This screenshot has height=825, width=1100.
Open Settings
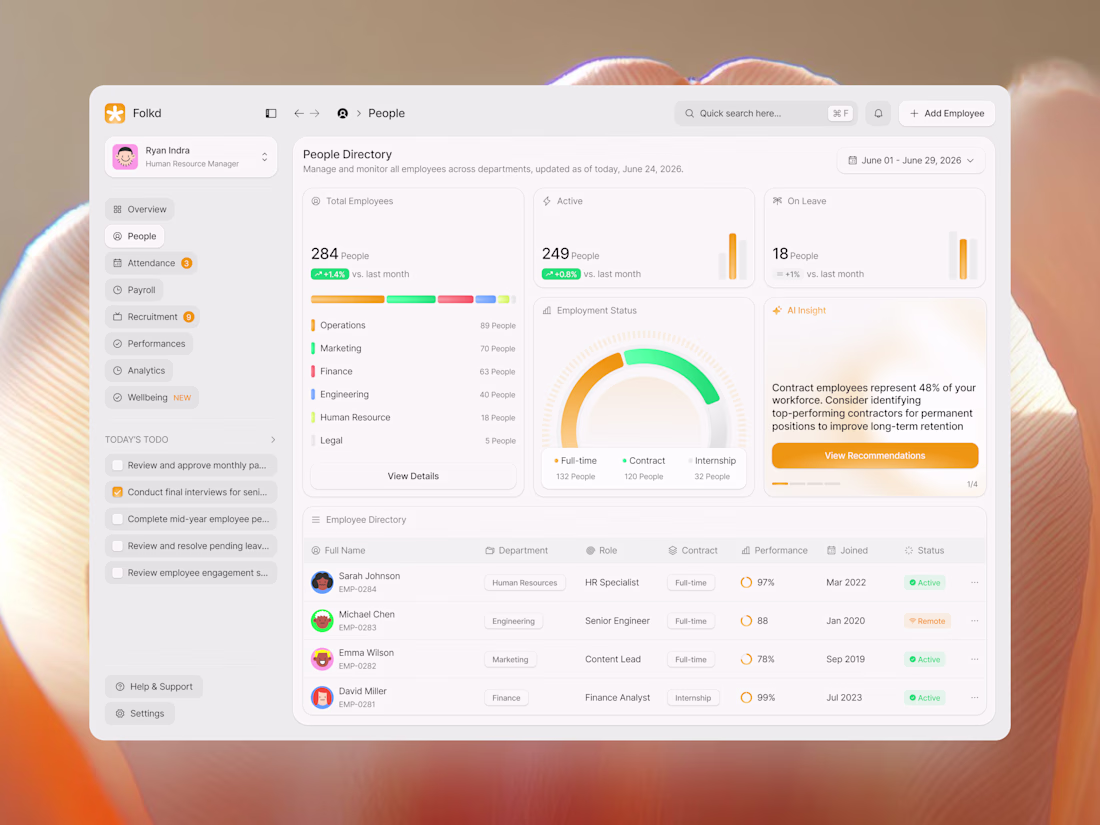(x=140, y=713)
